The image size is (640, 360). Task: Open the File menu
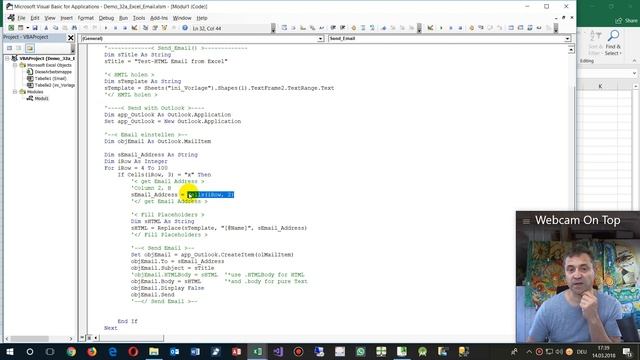tap(21, 18)
